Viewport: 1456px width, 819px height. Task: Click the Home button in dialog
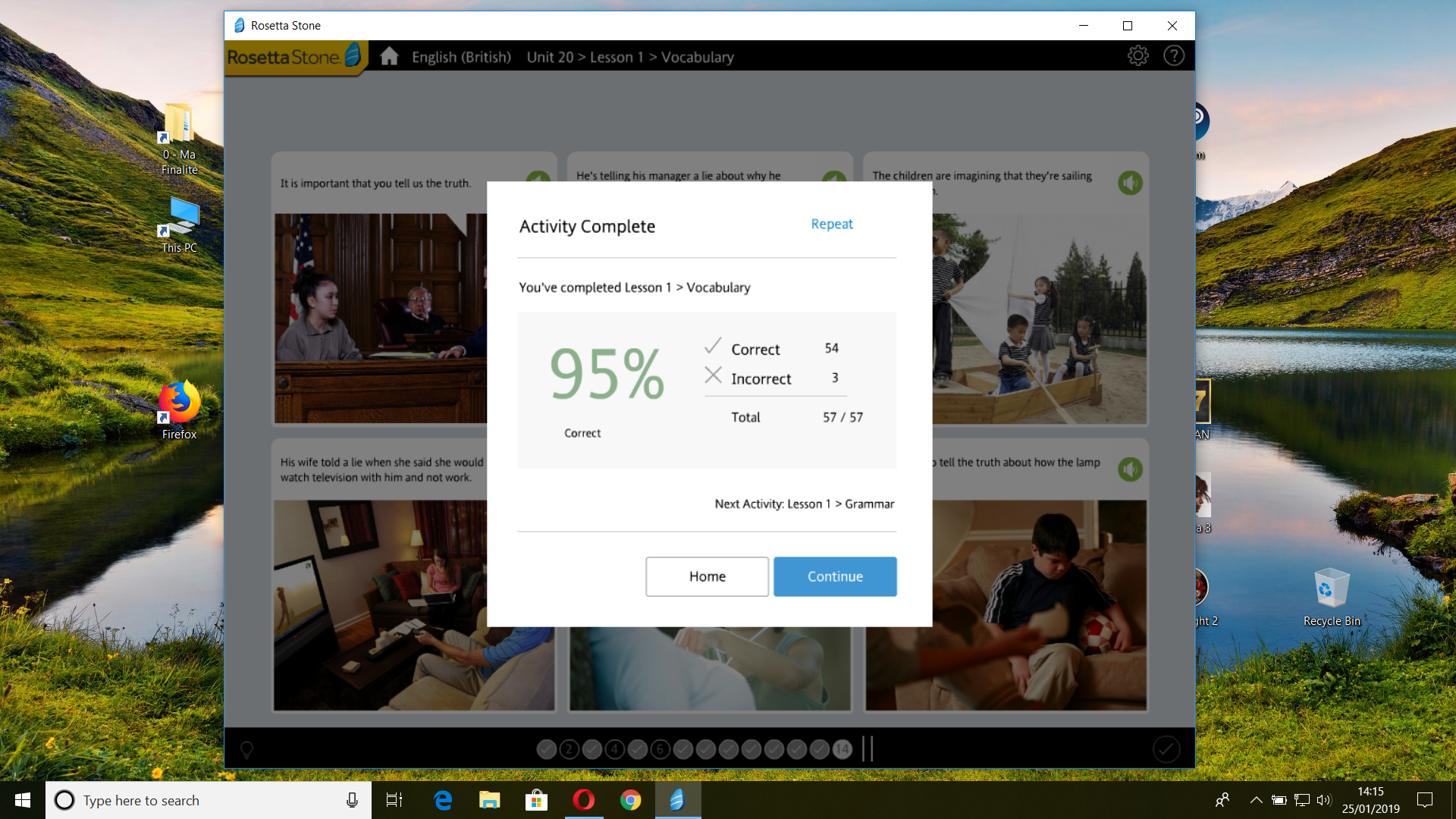pos(707,576)
